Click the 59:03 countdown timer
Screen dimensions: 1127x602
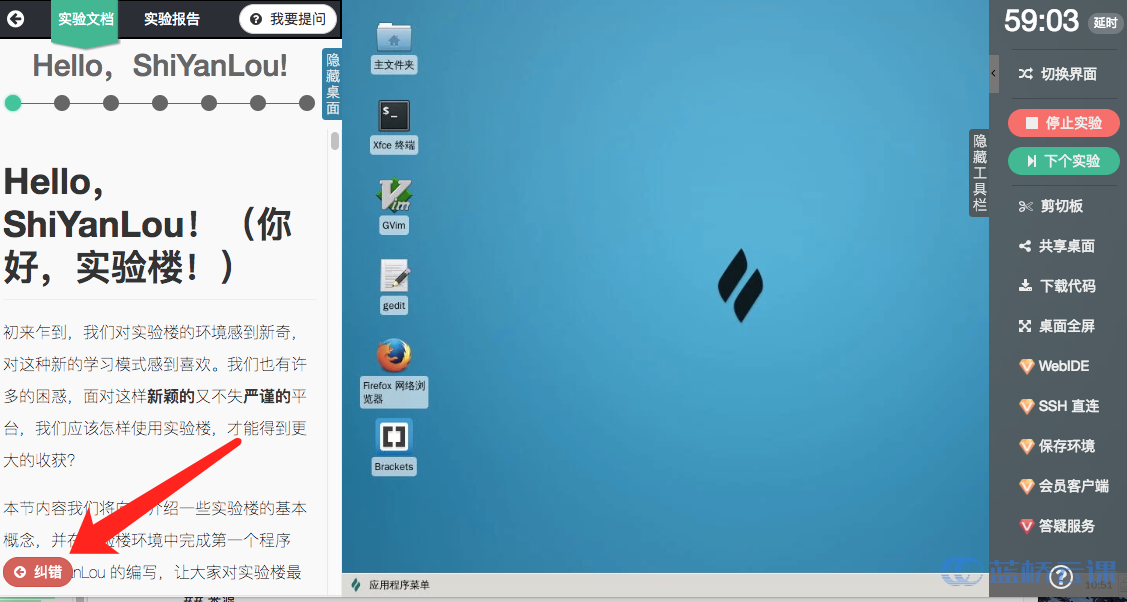click(x=1041, y=22)
